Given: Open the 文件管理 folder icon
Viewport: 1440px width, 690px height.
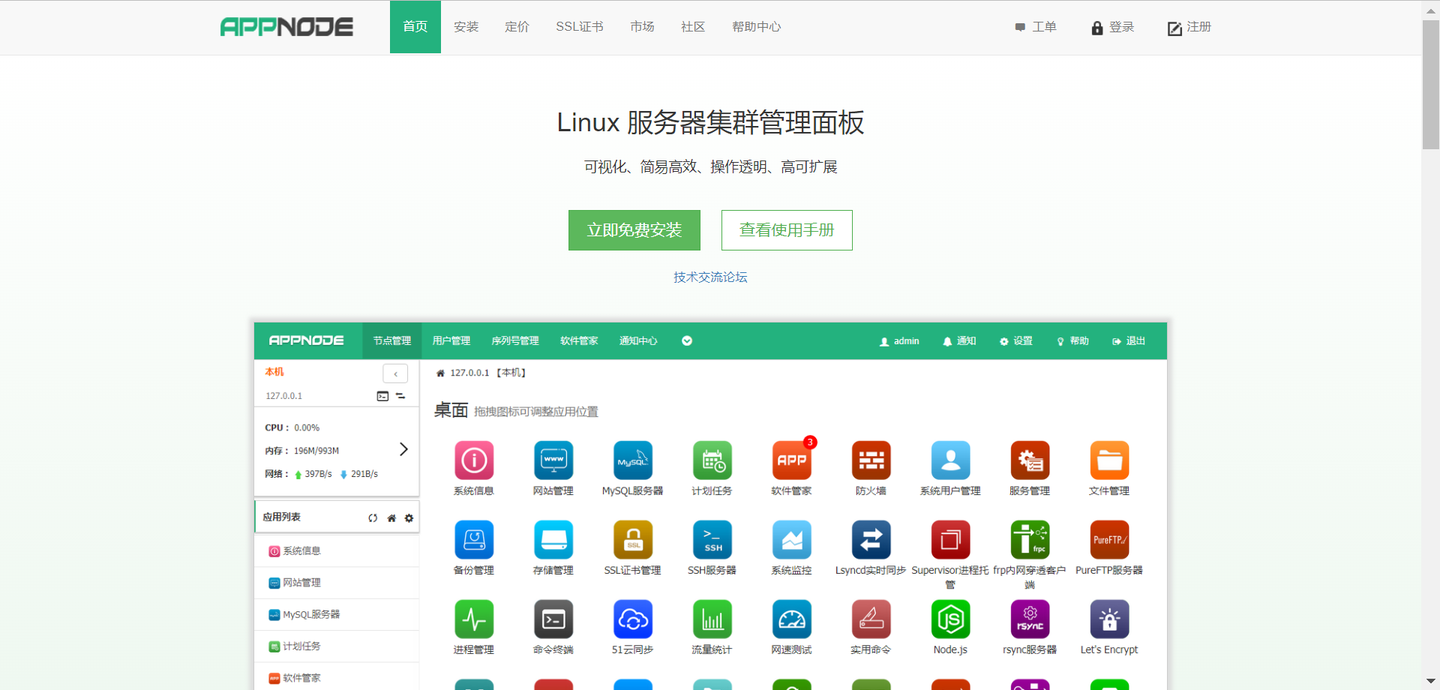Looking at the screenshot, I should tap(1109, 461).
